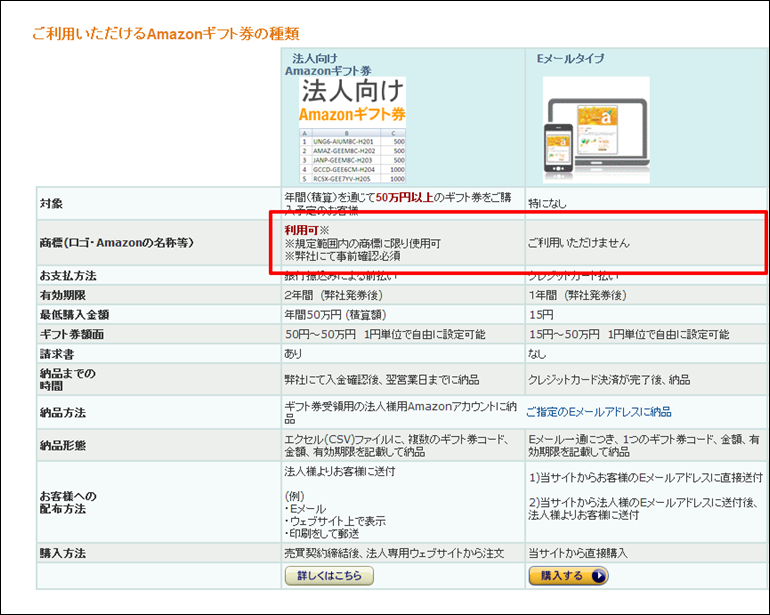Click the red 50万円以上 text
The width and height of the screenshot is (770, 615).
(405, 197)
